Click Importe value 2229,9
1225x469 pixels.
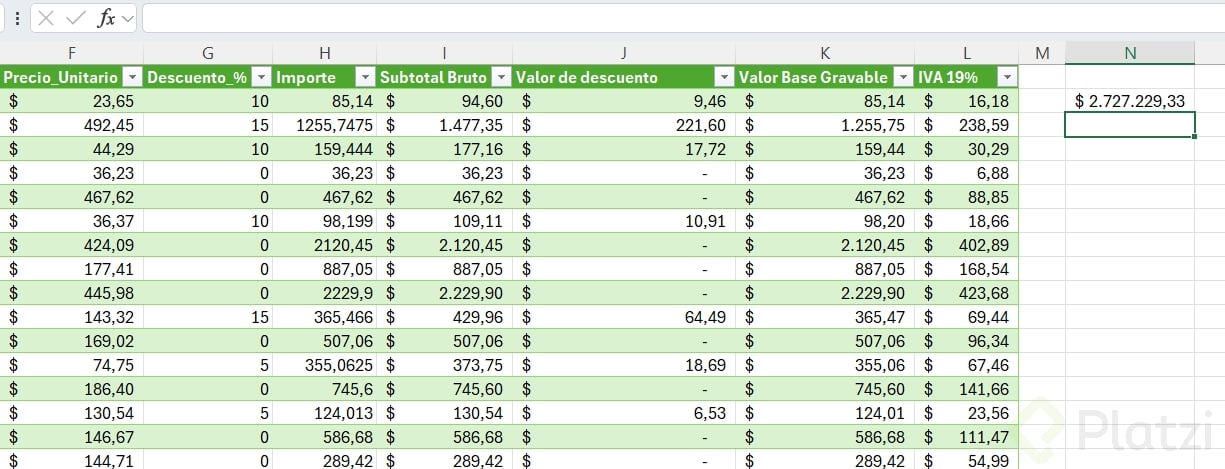(349, 293)
